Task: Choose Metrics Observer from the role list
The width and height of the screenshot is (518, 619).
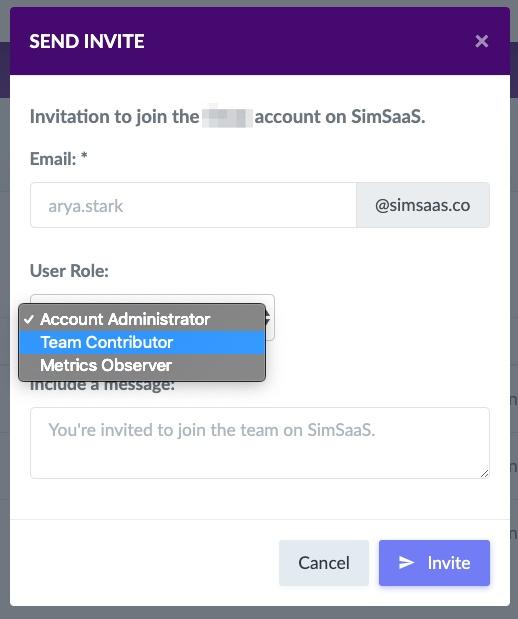Action: click(142, 365)
